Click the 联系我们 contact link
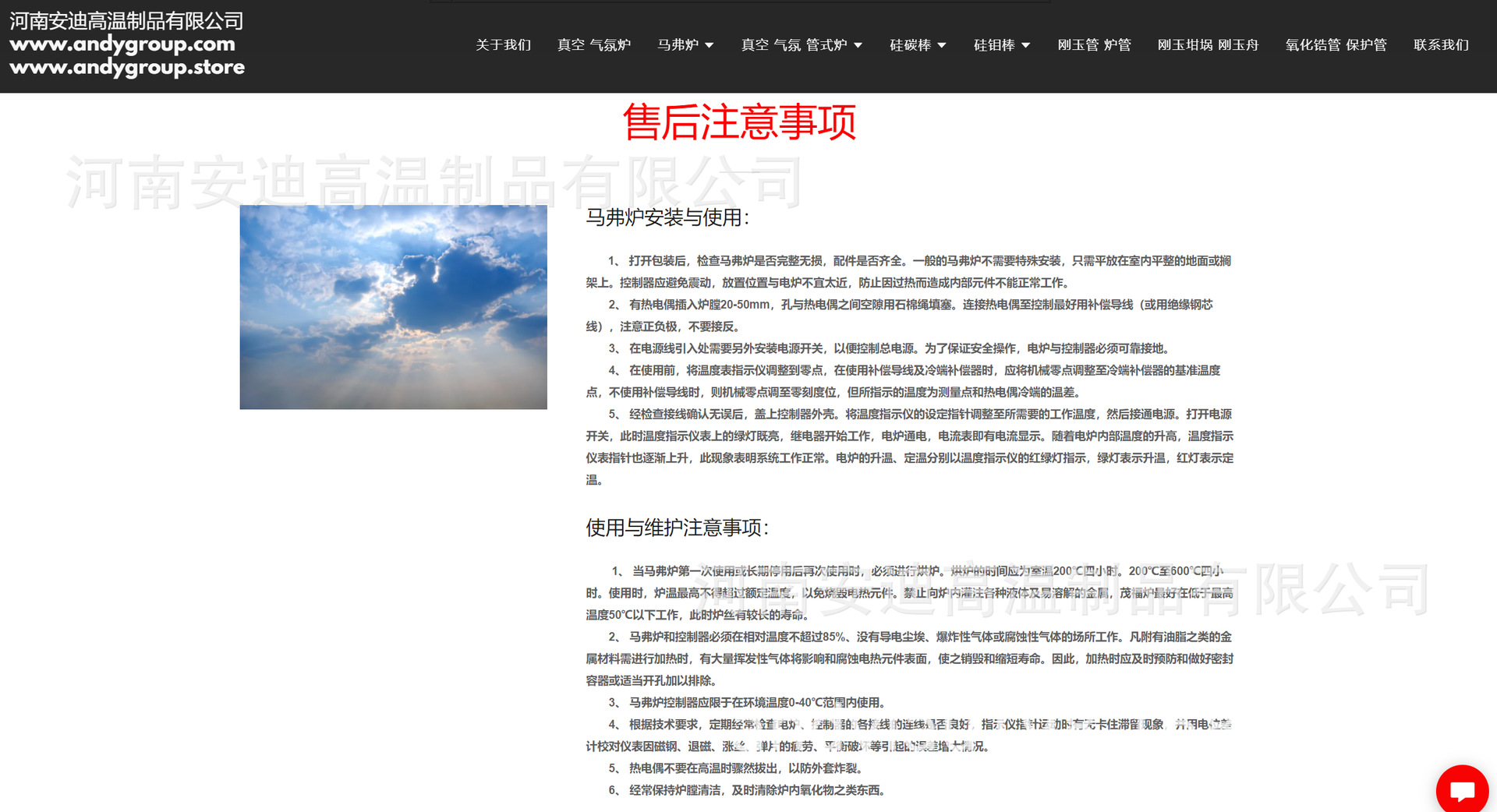The image size is (1497, 812). click(1441, 45)
